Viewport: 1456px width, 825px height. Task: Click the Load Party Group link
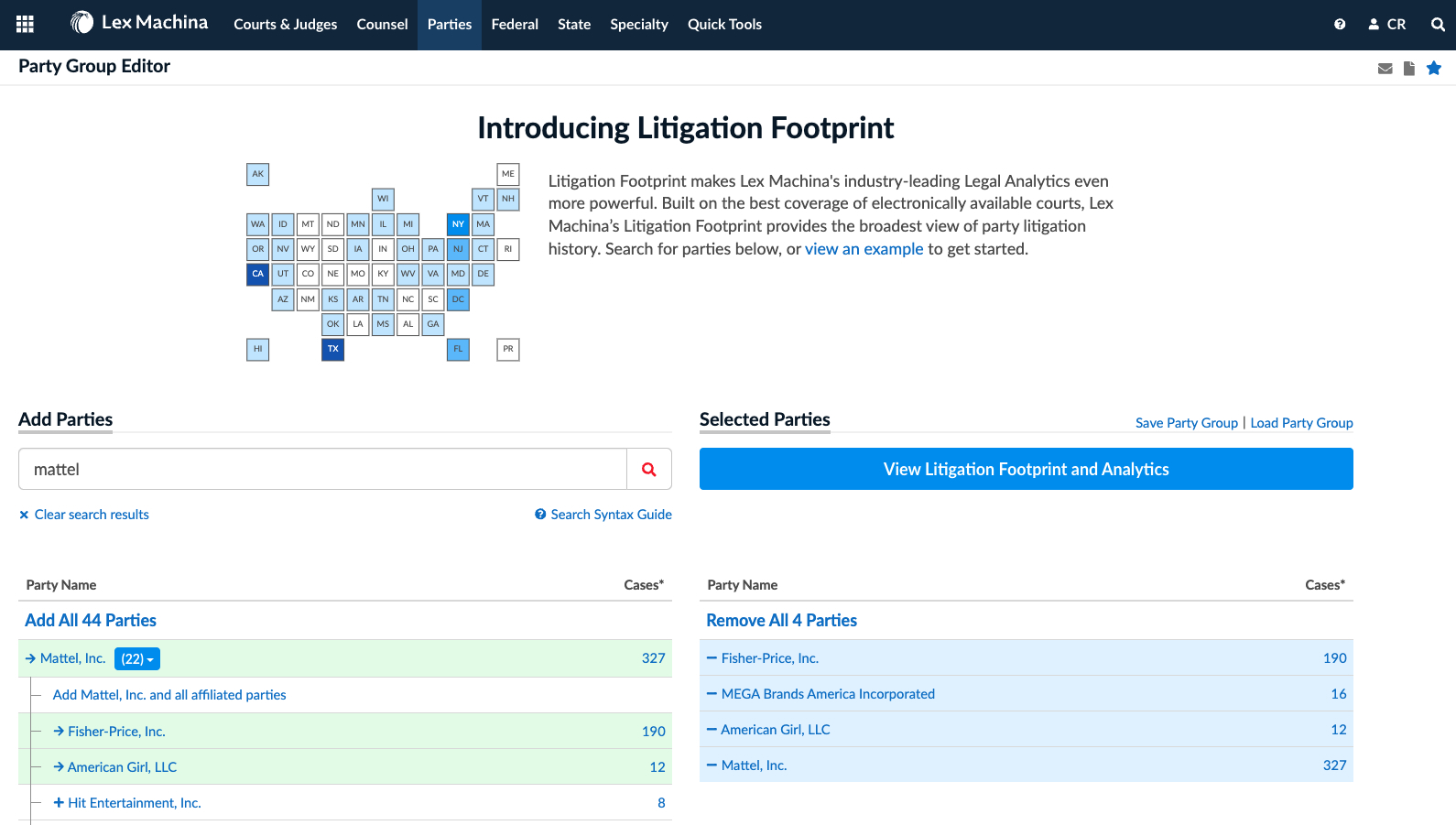[x=1301, y=423]
